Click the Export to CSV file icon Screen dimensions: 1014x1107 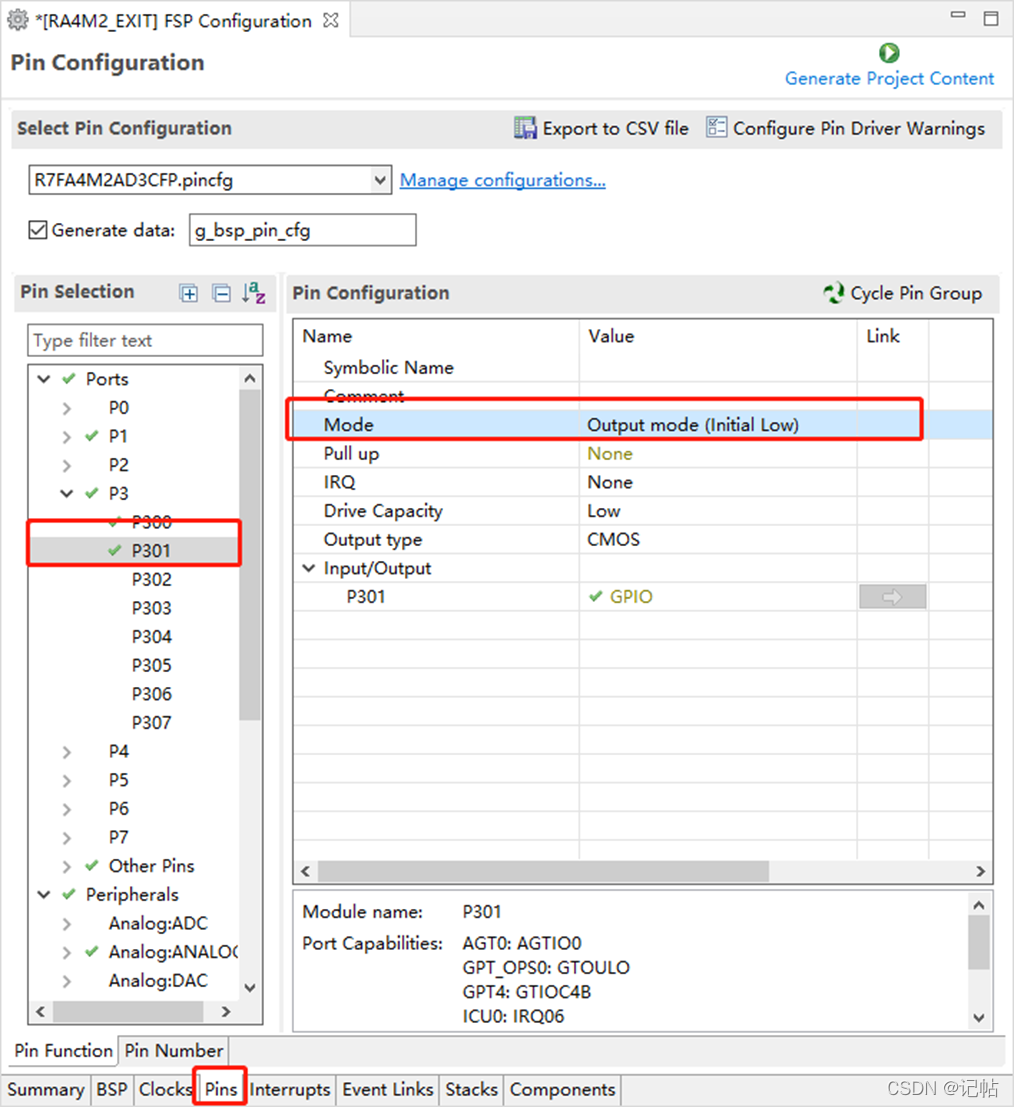525,128
